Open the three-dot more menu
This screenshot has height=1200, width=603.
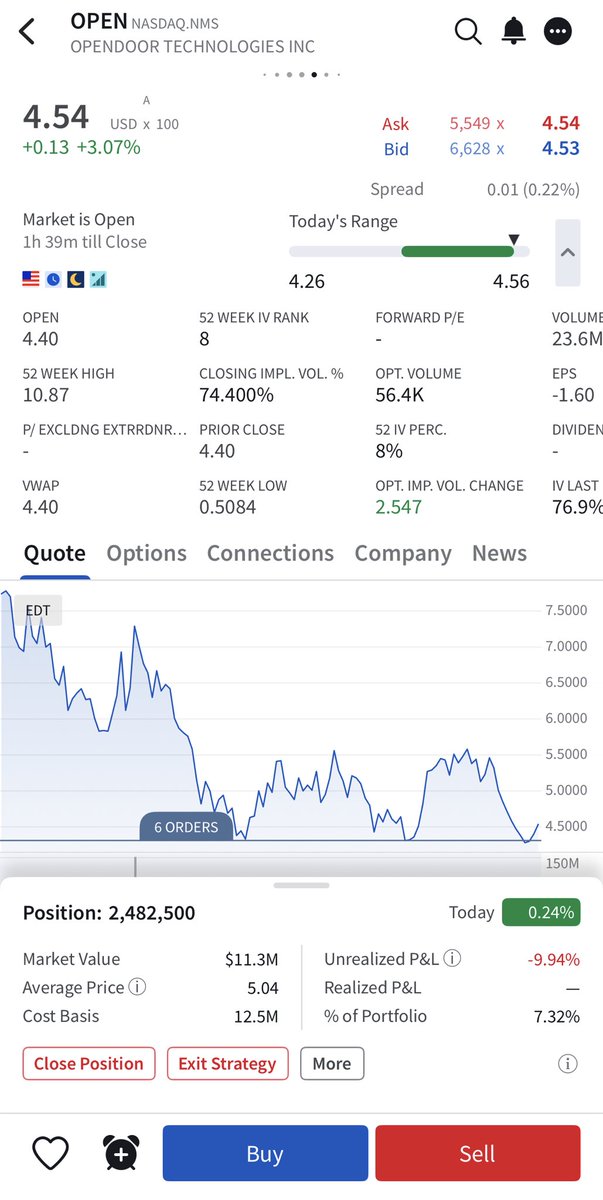pos(558,32)
